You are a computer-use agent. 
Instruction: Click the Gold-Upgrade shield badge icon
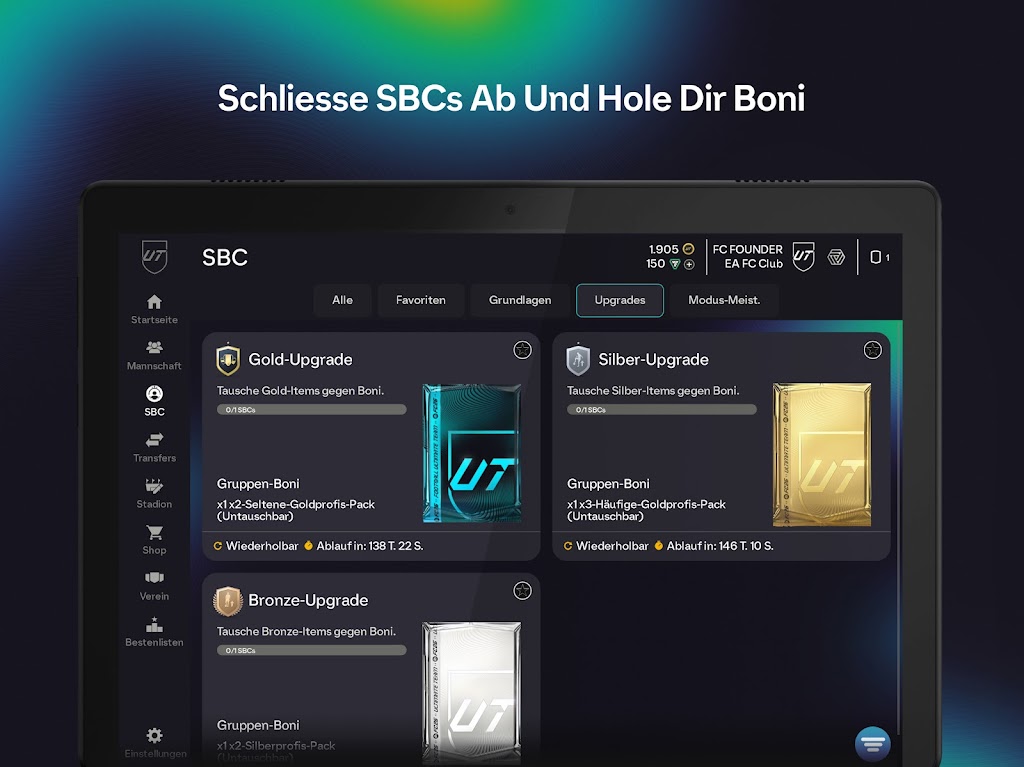[x=228, y=359]
